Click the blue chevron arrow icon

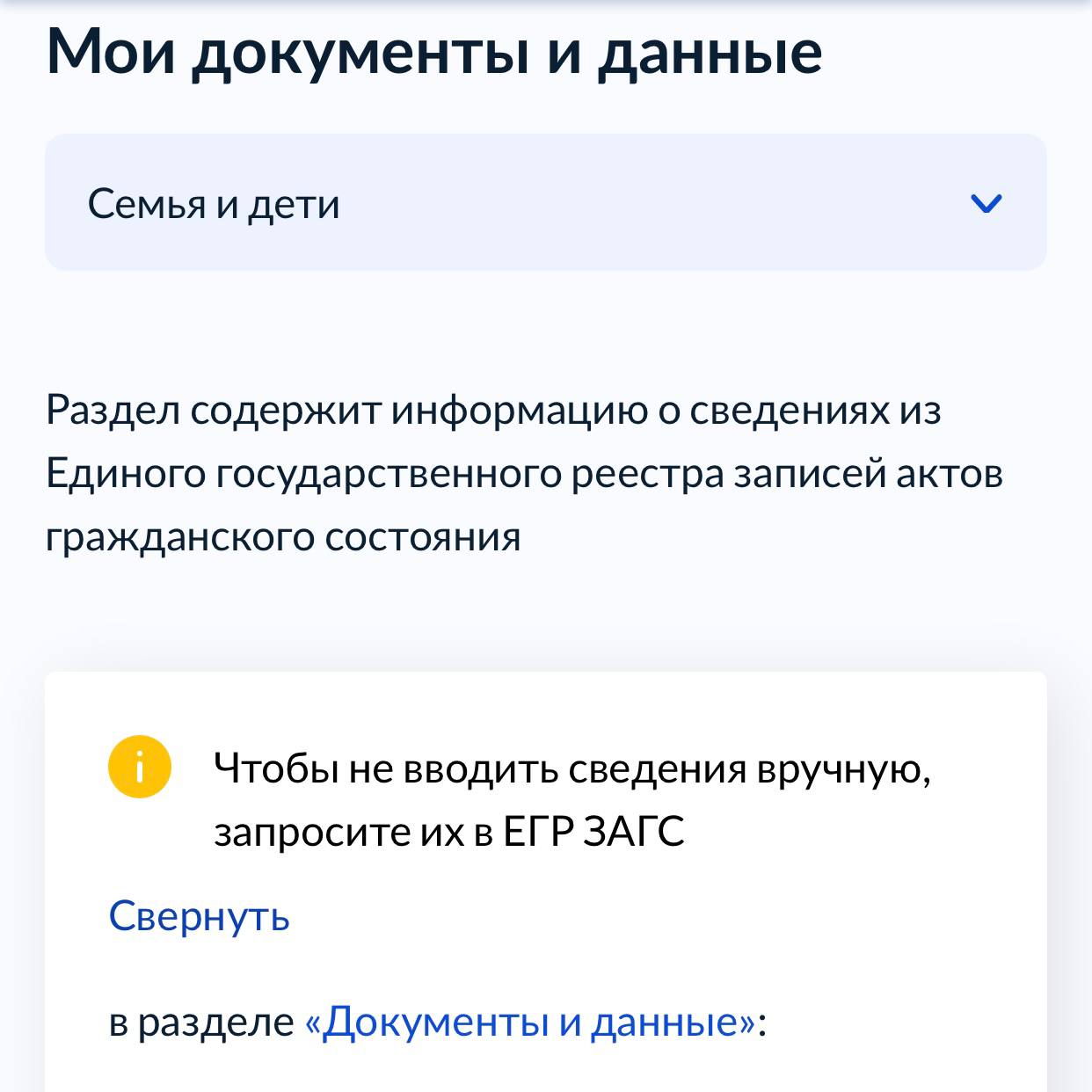(986, 204)
